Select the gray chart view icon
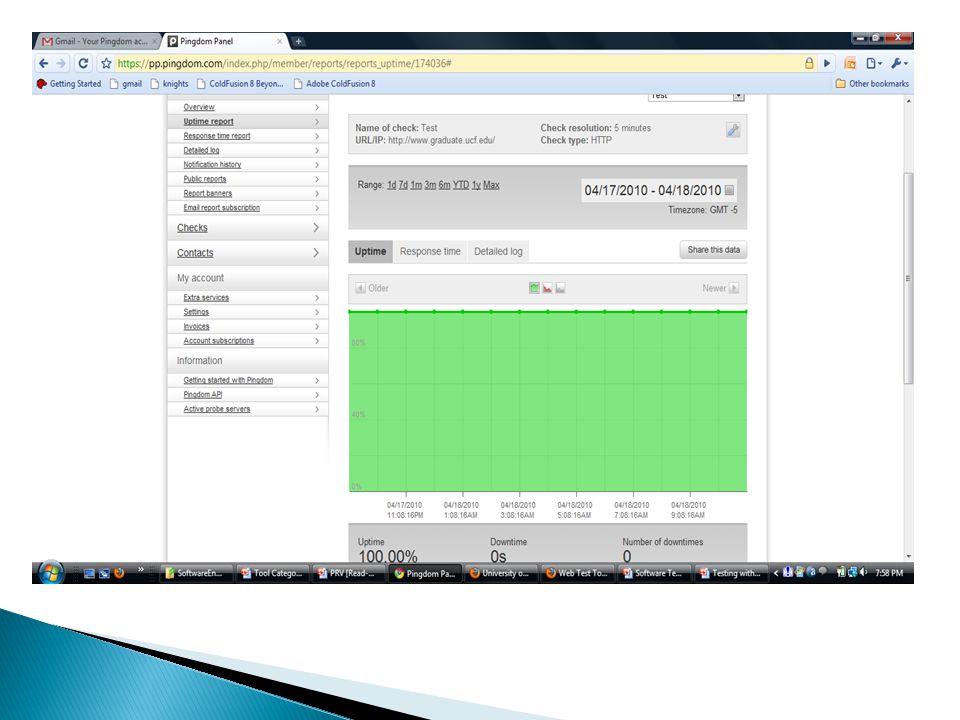 click(x=560, y=288)
